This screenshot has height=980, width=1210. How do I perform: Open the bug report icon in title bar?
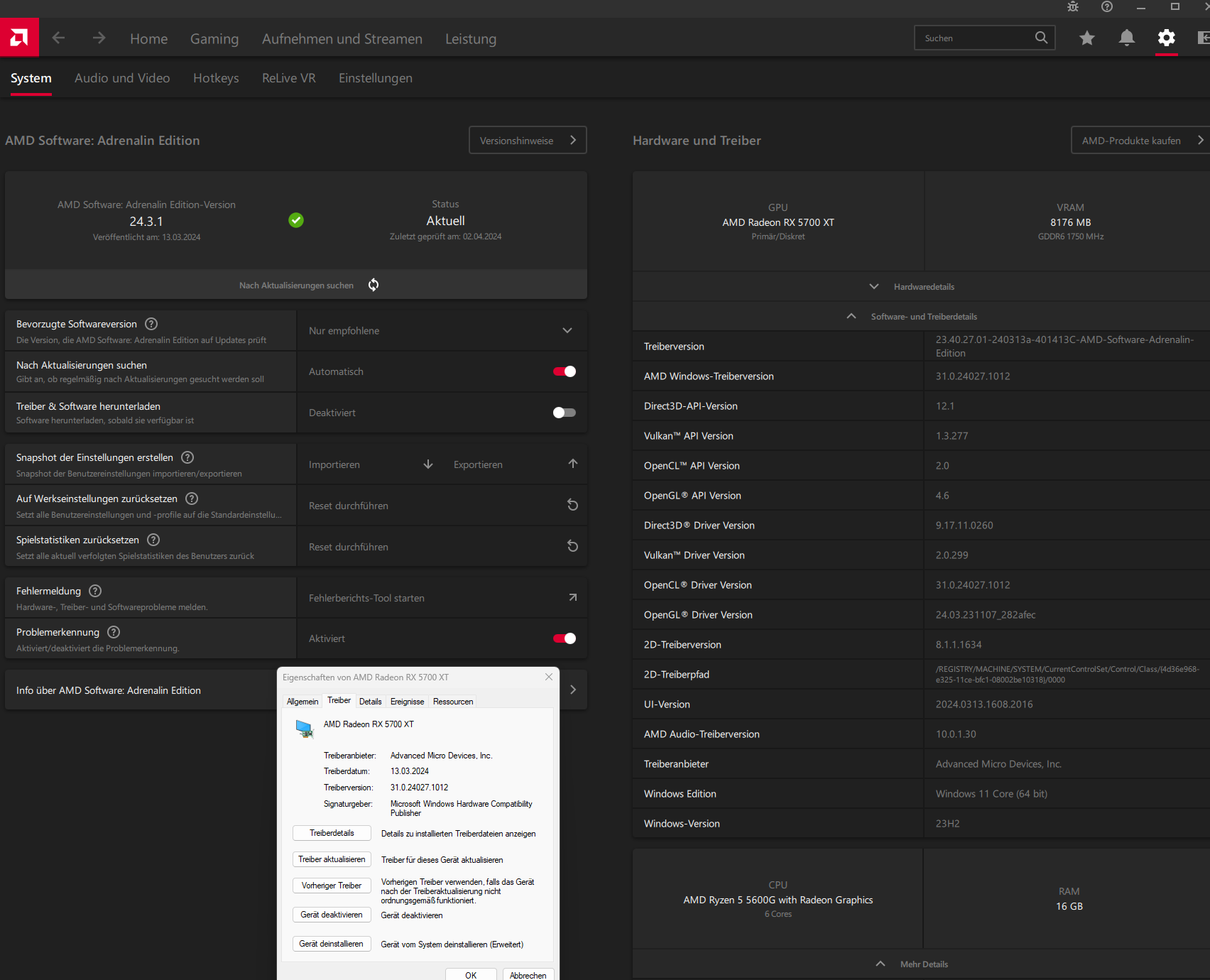(1073, 7)
